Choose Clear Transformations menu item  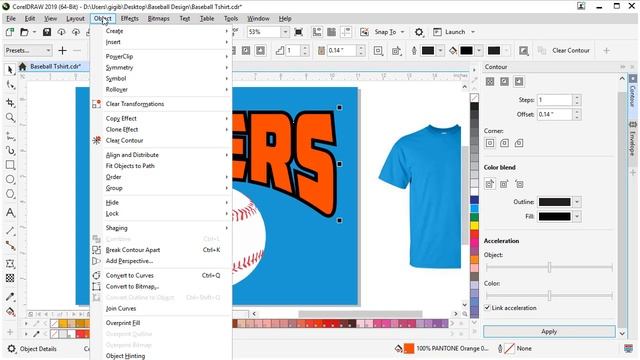point(162,104)
